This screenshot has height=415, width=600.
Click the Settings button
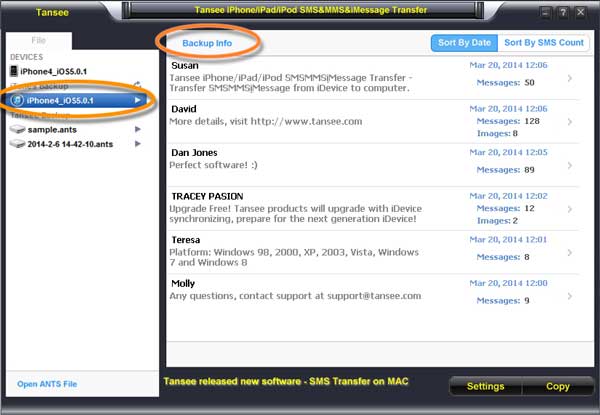tap(485, 386)
